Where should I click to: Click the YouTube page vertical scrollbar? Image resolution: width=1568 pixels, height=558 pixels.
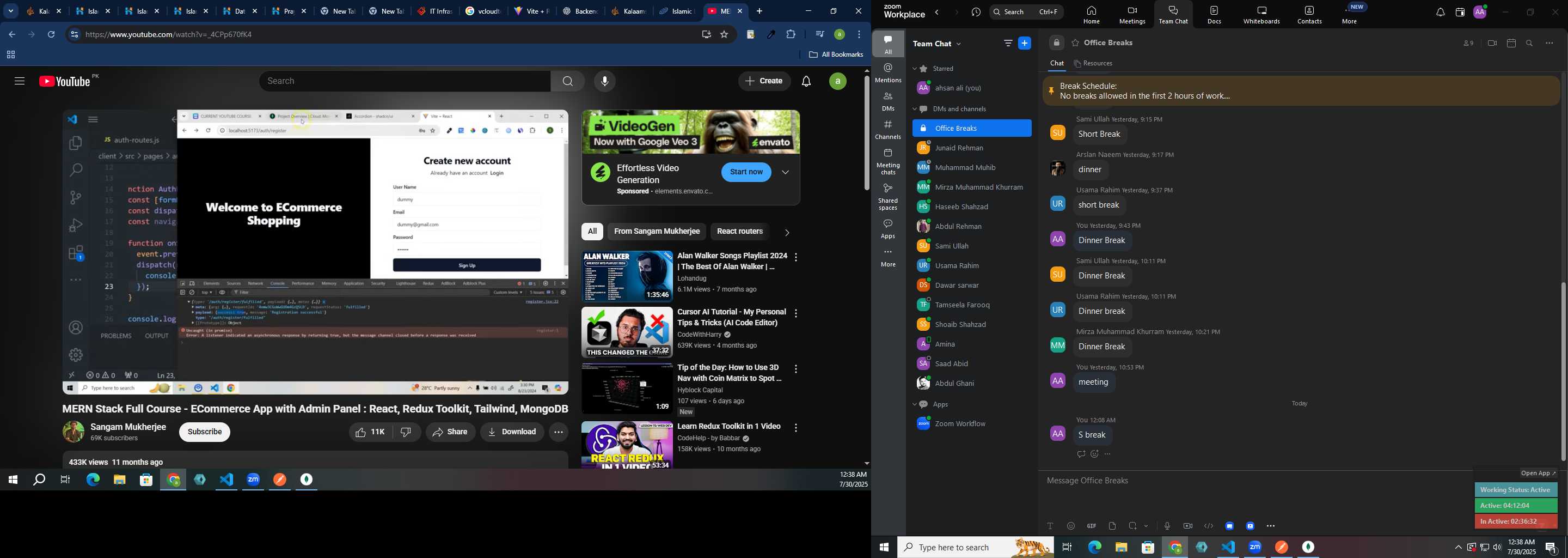[867, 134]
